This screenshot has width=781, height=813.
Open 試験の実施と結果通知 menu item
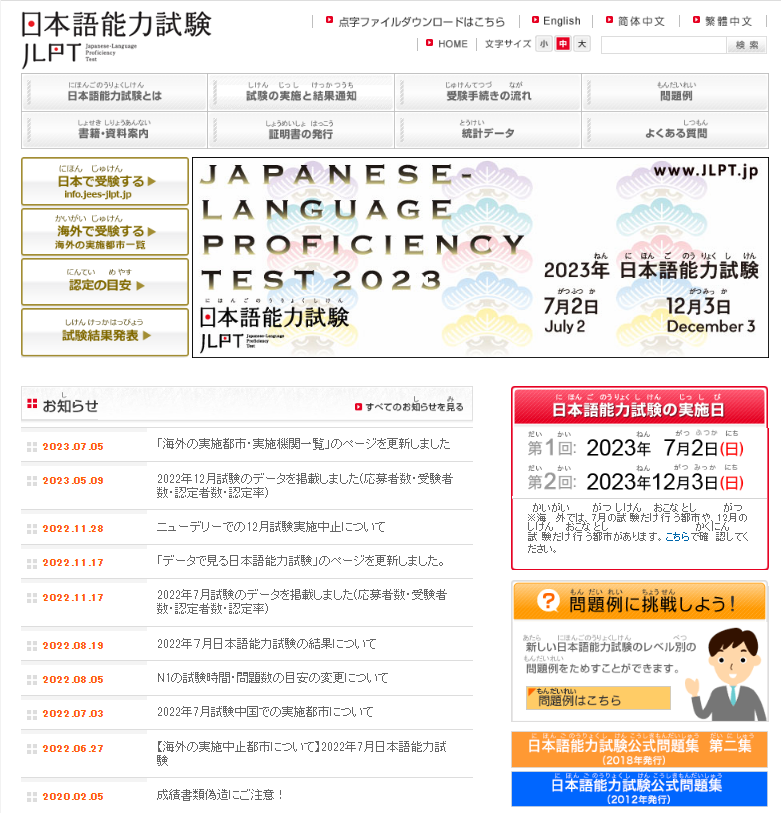301,92
